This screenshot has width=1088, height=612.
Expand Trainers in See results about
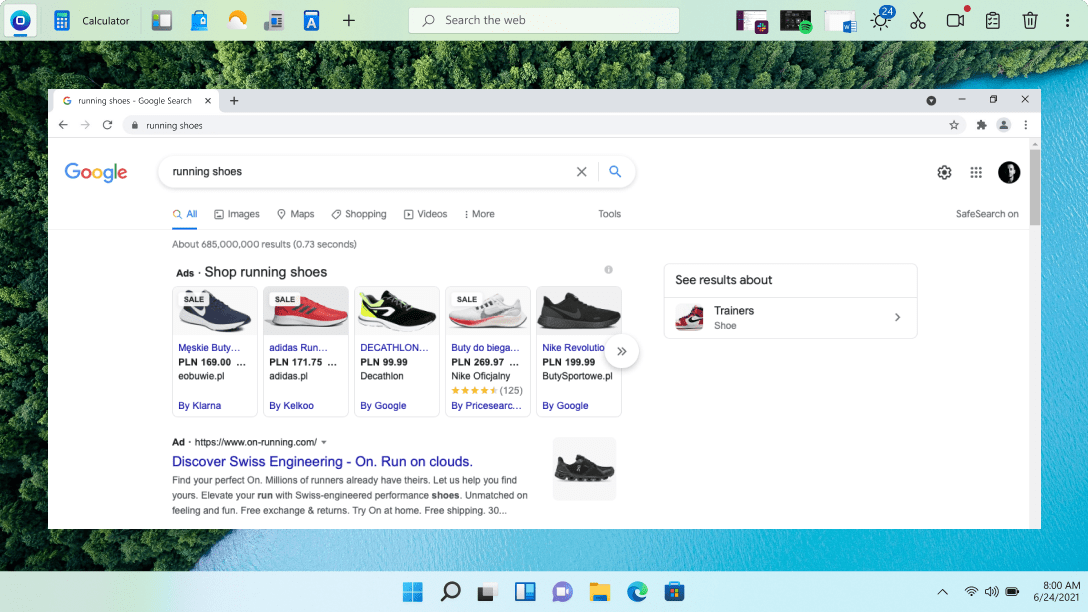(898, 317)
